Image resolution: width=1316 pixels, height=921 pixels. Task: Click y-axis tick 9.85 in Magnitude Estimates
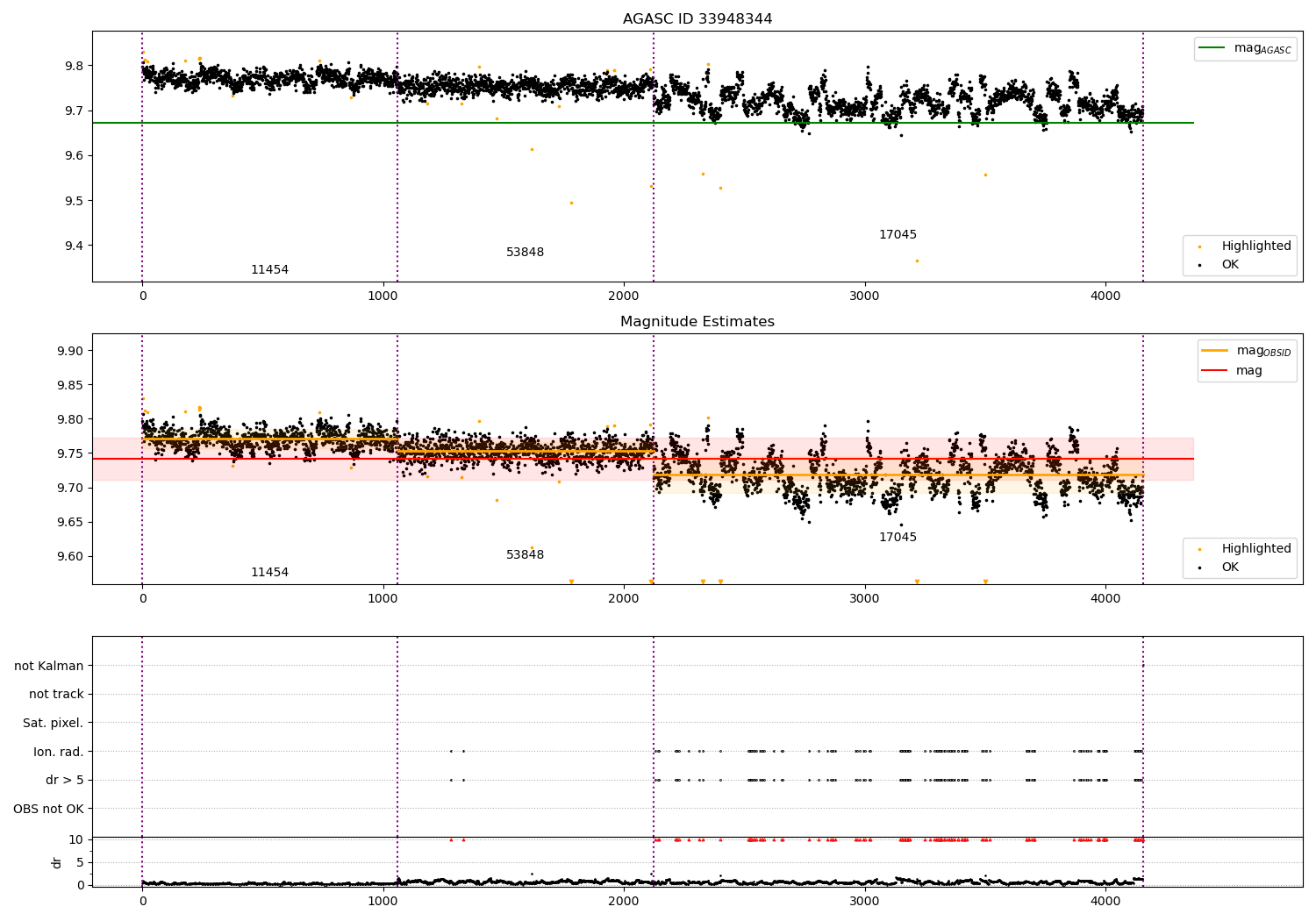pos(70,385)
